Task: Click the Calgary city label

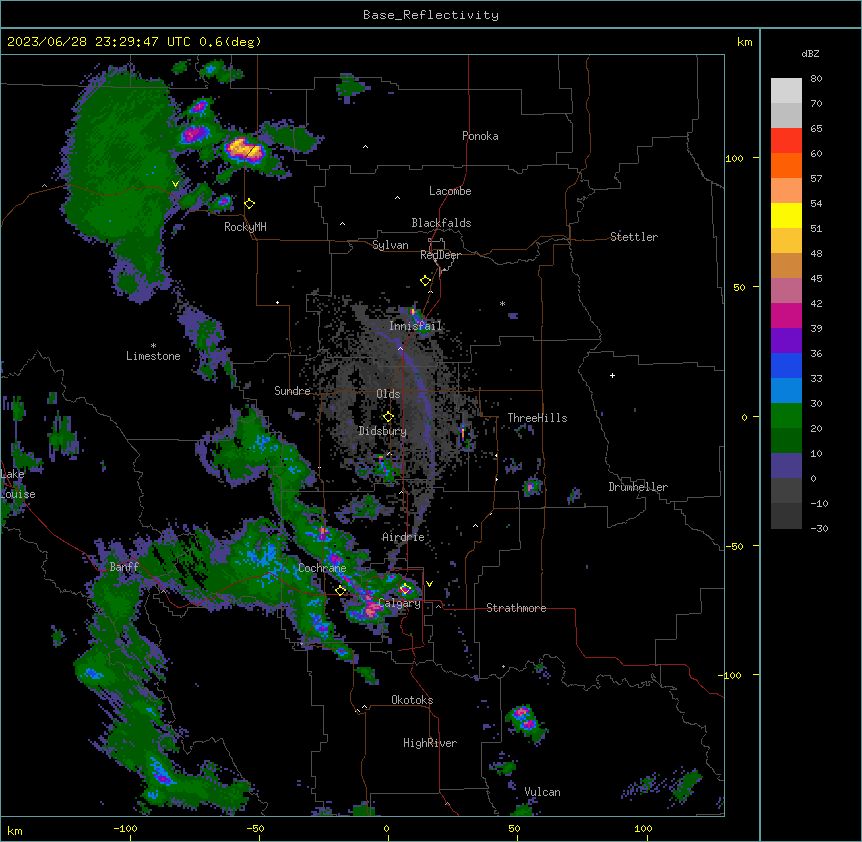Action: click(400, 603)
